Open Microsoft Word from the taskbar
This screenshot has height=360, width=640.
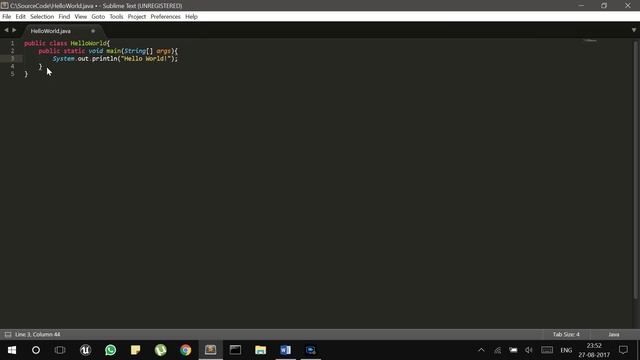(x=286, y=350)
